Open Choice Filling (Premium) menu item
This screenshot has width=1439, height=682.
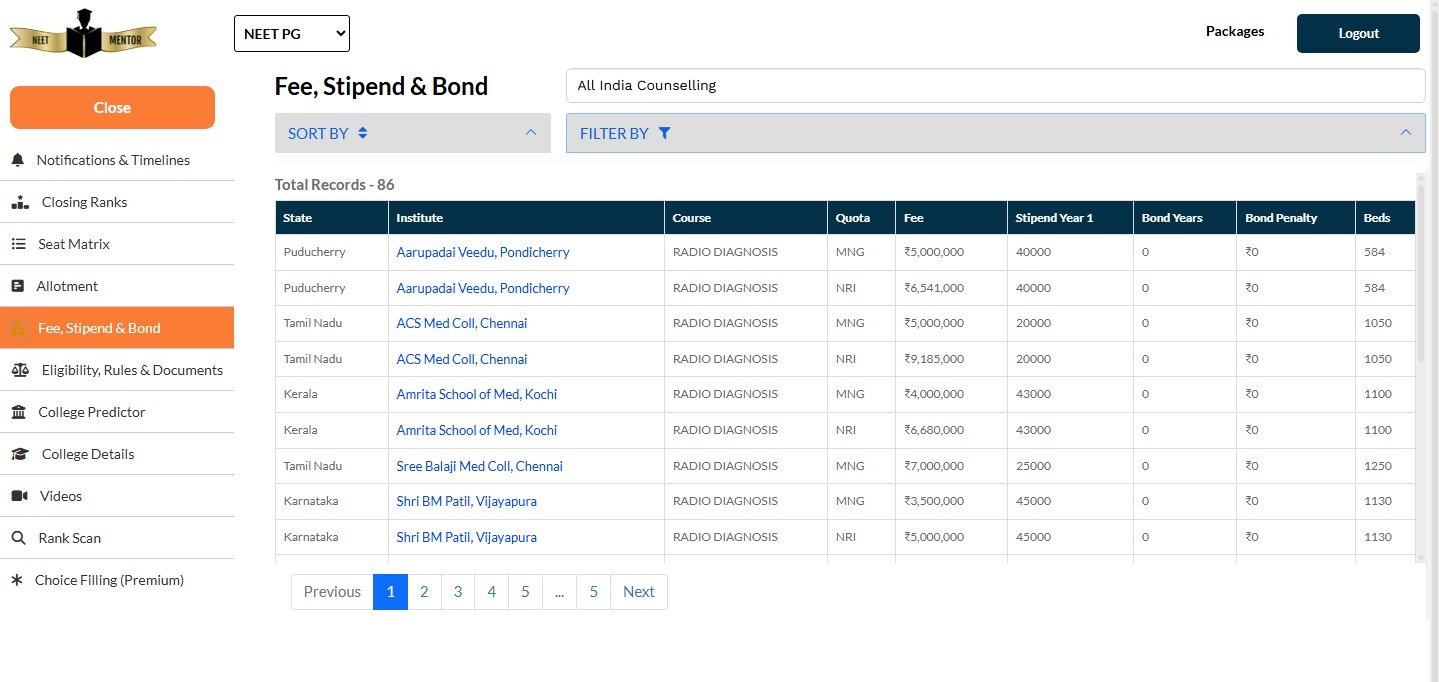click(x=109, y=580)
